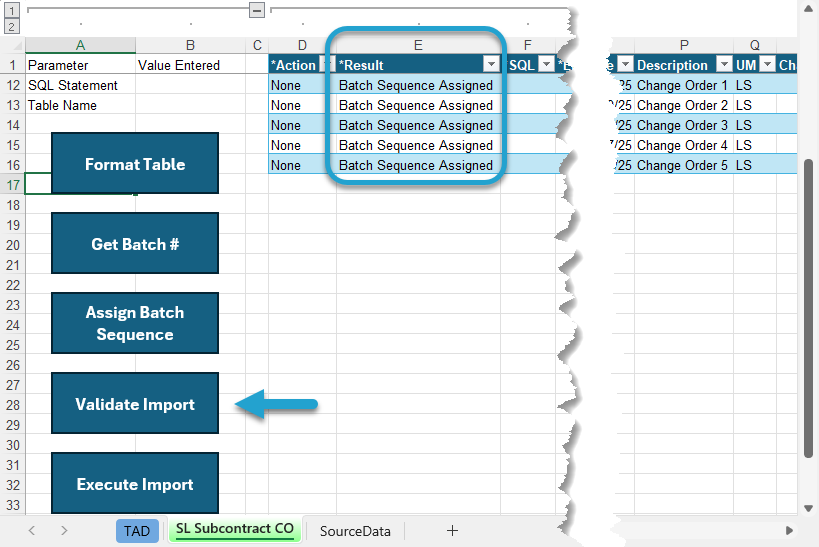Go to next sheet tab arrow
Screen dimensions: 819x547
(x=64, y=531)
